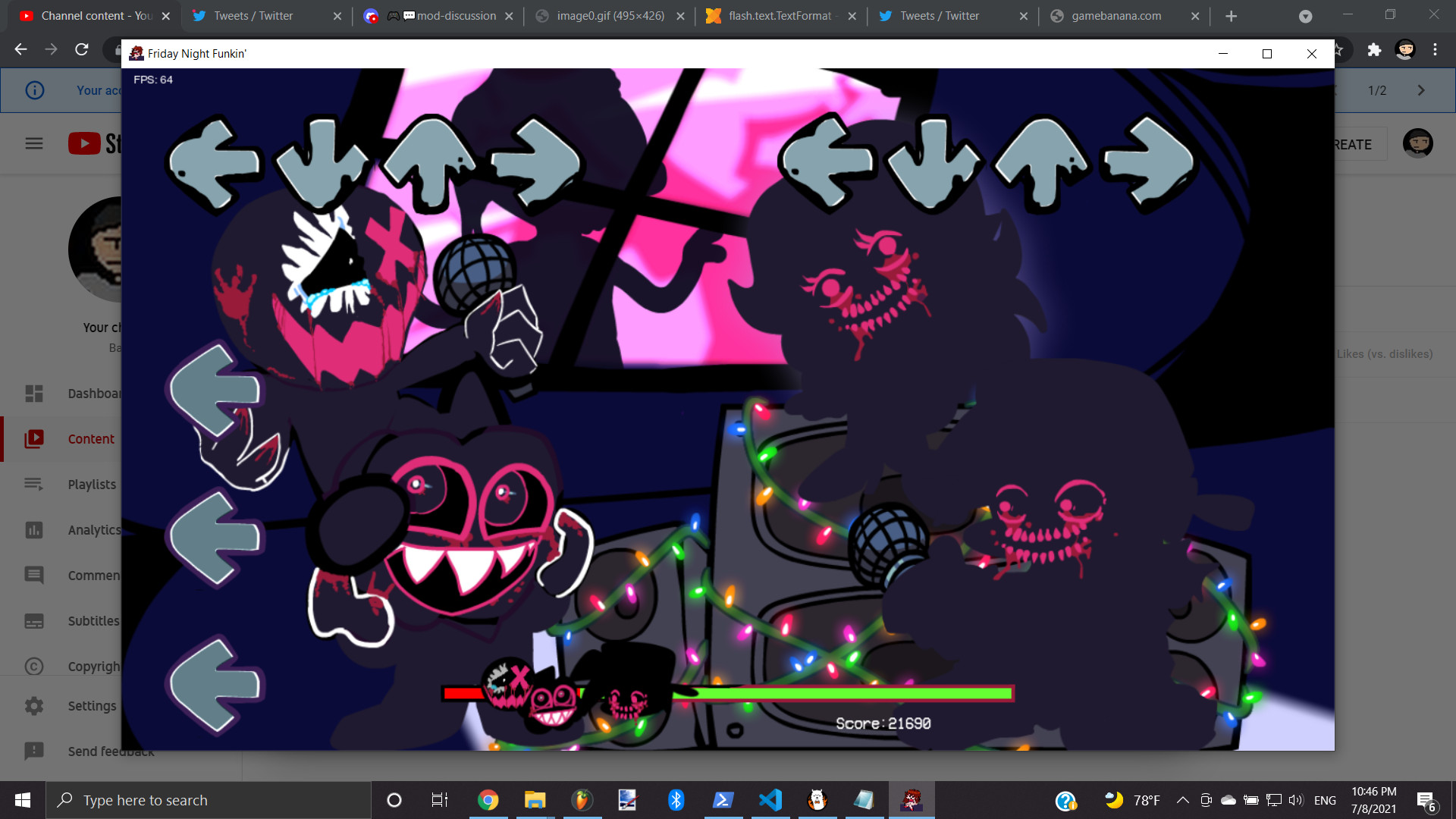Open File Explorer from the taskbar

pos(535,800)
